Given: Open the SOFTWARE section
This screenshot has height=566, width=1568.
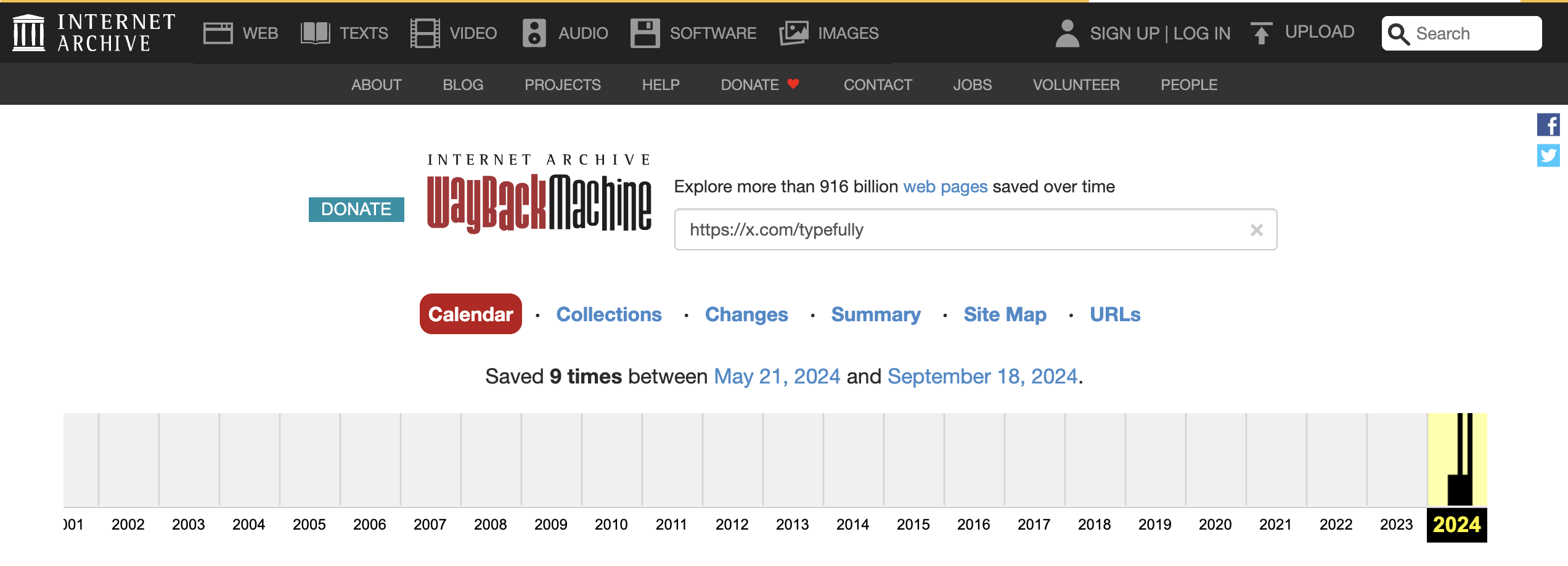Looking at the screenshot, I should (x=713, y=33).
